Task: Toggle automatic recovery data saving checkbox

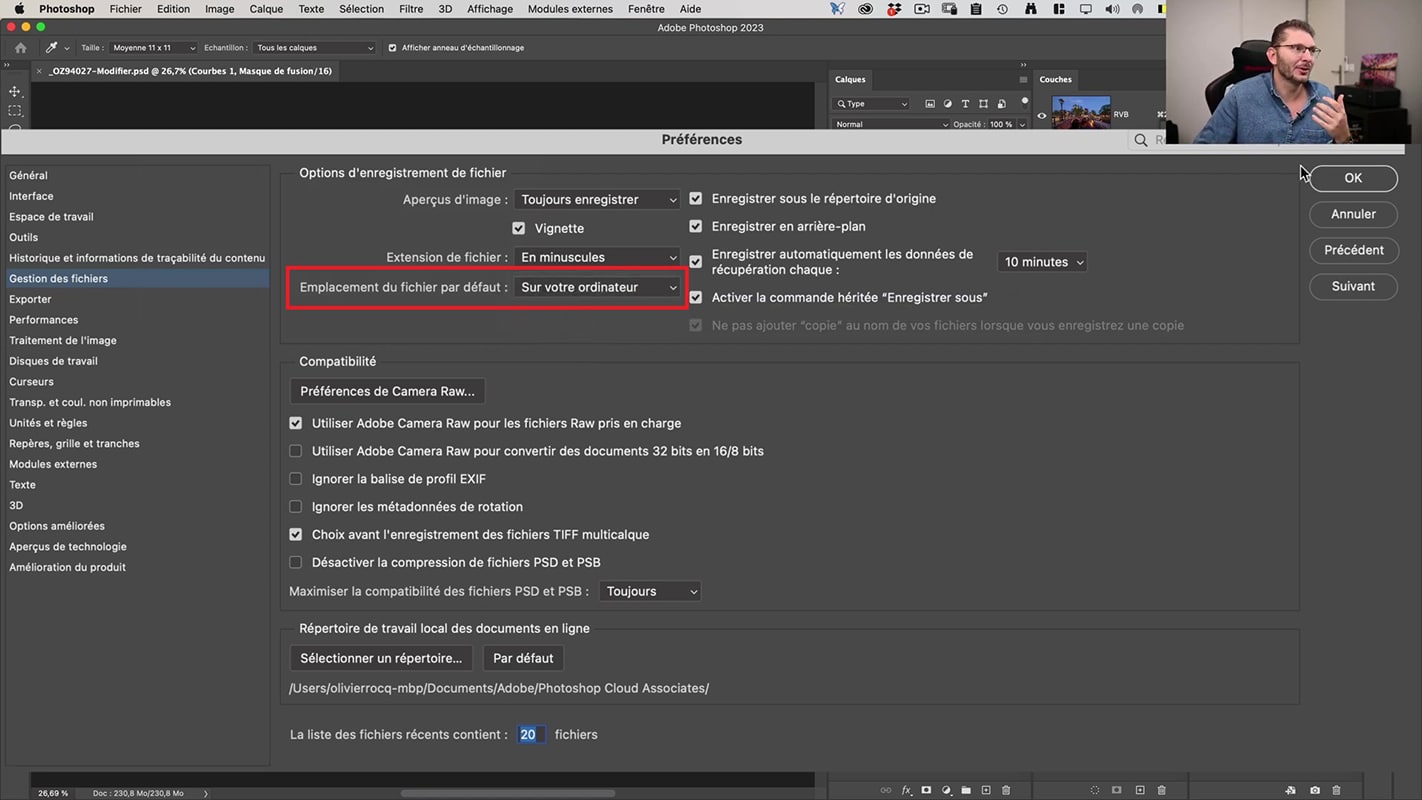Action: (x=696, y=262)
